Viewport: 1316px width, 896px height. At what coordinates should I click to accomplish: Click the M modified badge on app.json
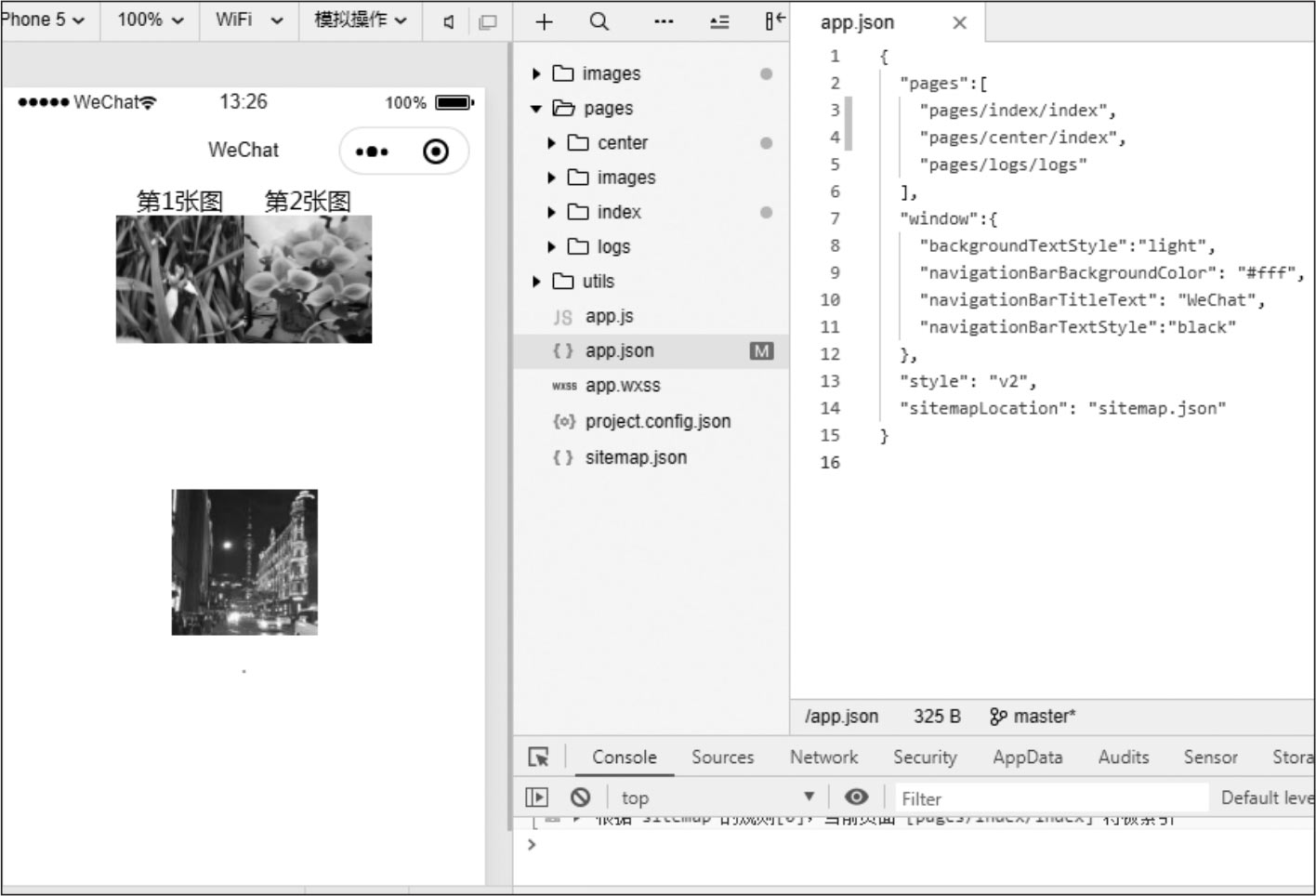click(x=761, y=351)
